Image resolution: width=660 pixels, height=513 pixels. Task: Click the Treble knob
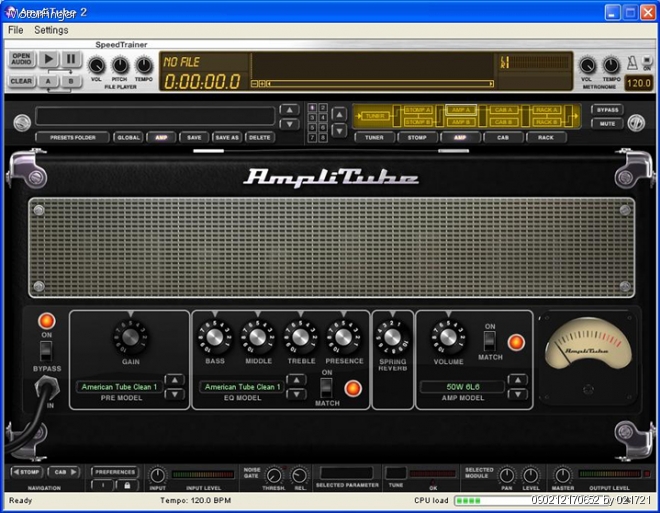[300, 338]
